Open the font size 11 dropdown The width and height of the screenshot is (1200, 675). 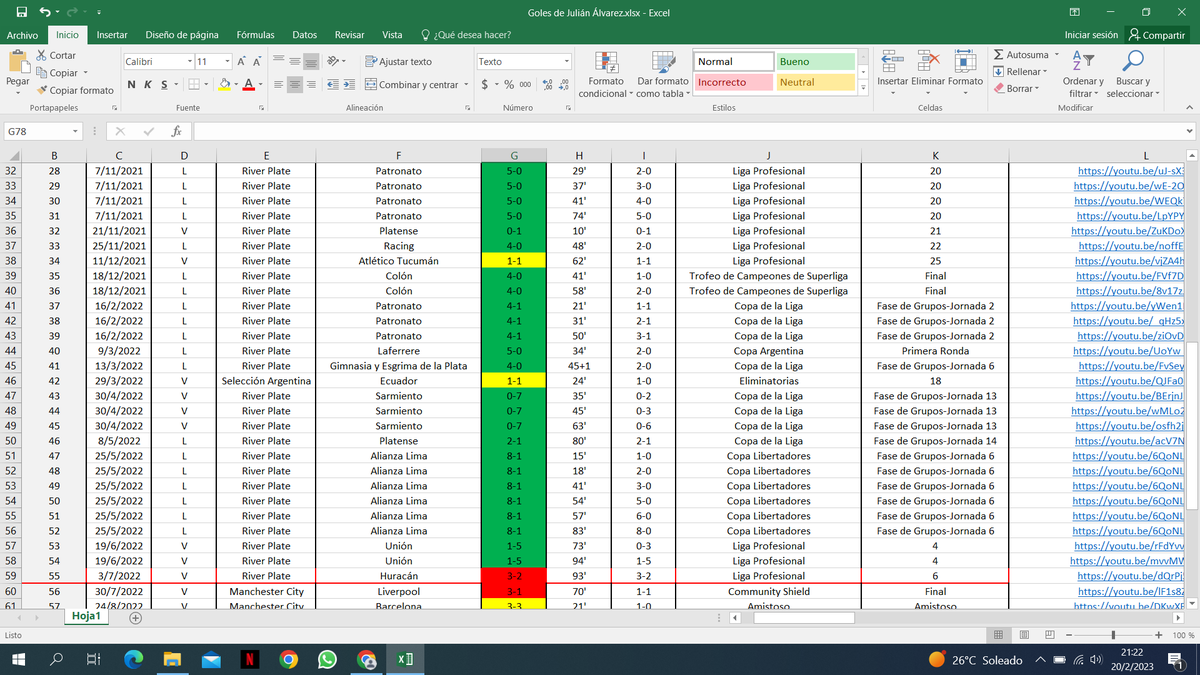229,61
